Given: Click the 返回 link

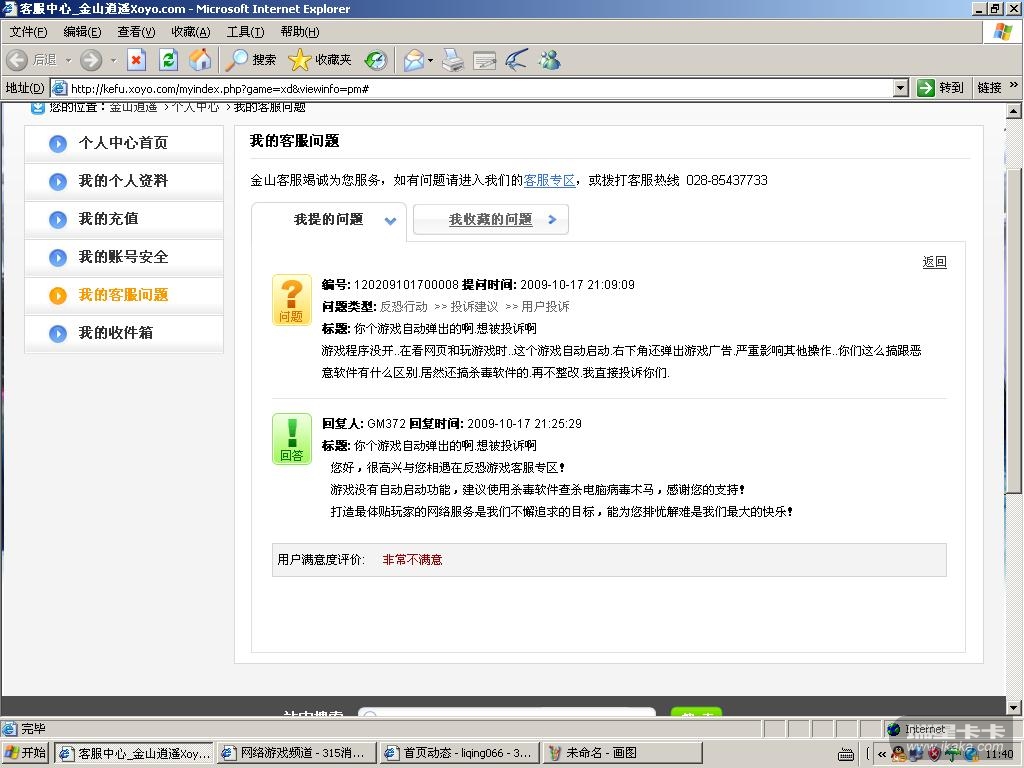Looking at the screenshot, I should (x=934, y=262).
